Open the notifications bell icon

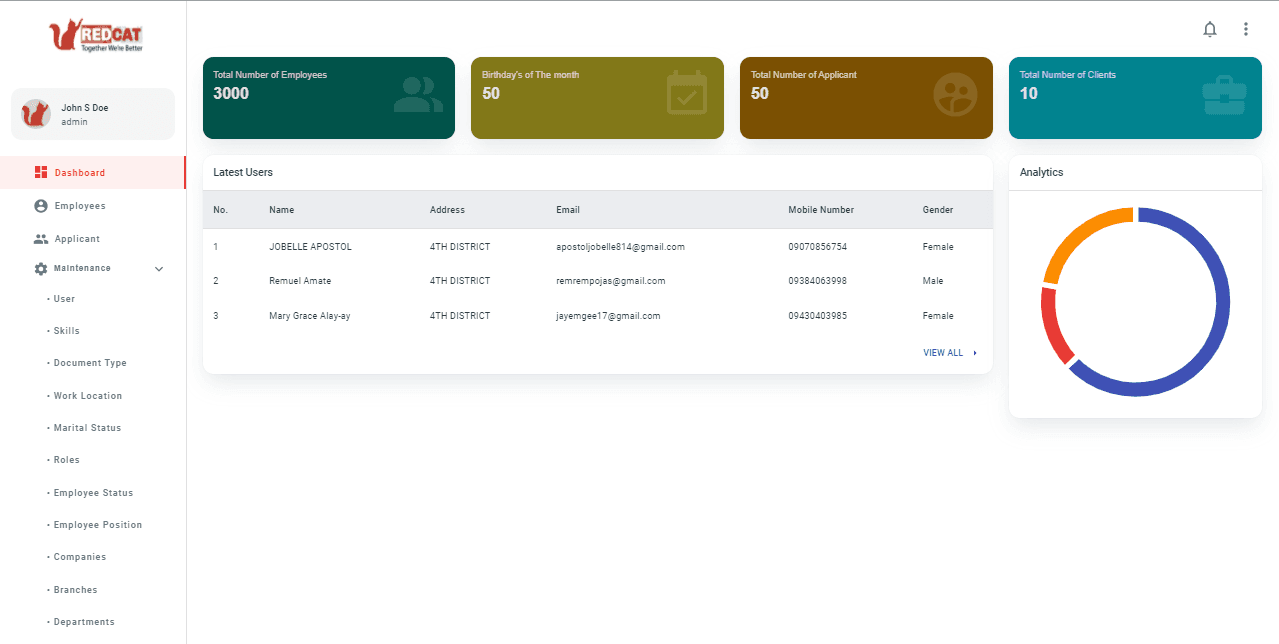1210,29
